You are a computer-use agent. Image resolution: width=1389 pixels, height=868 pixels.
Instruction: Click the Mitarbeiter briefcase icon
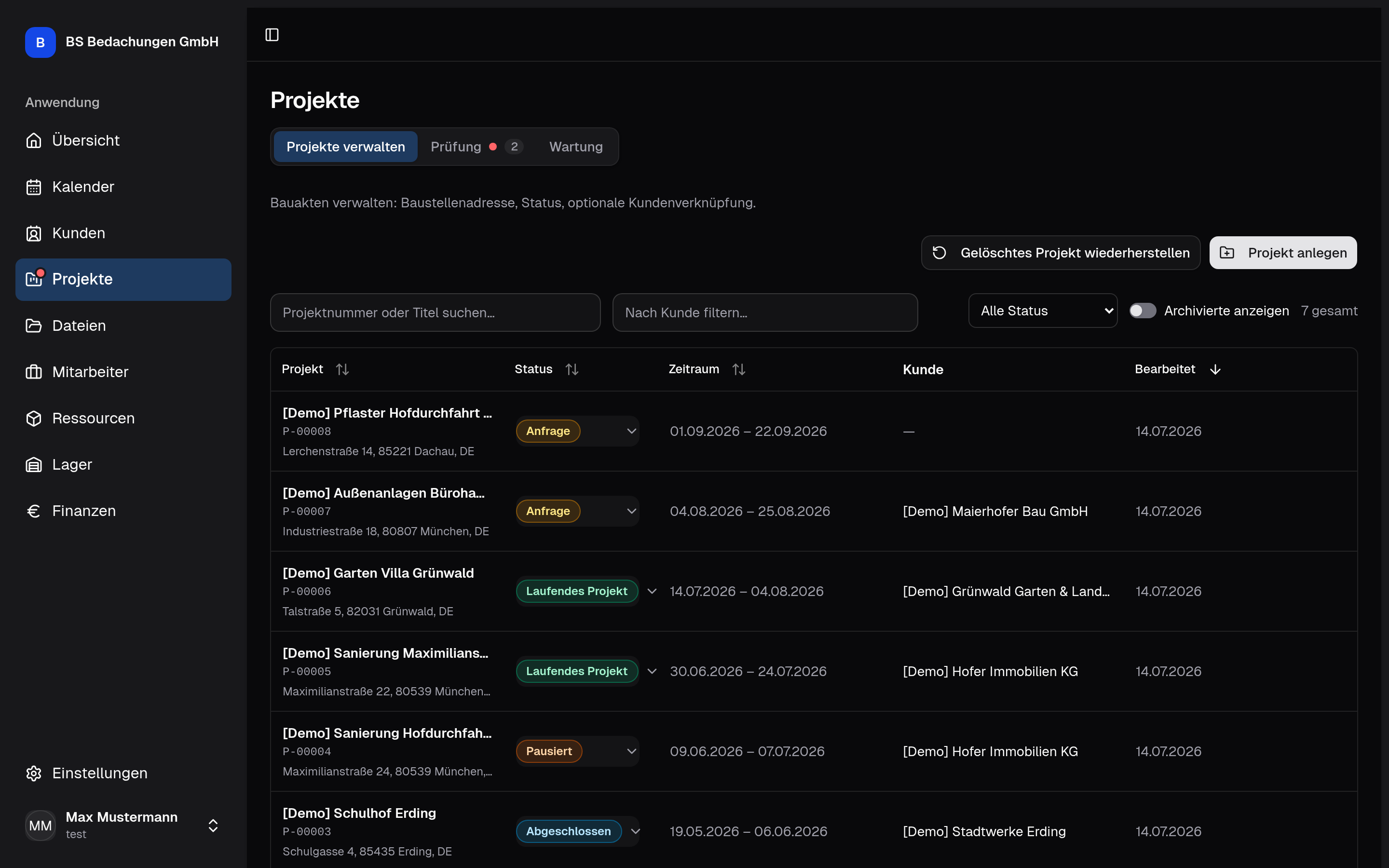(34, 372)
